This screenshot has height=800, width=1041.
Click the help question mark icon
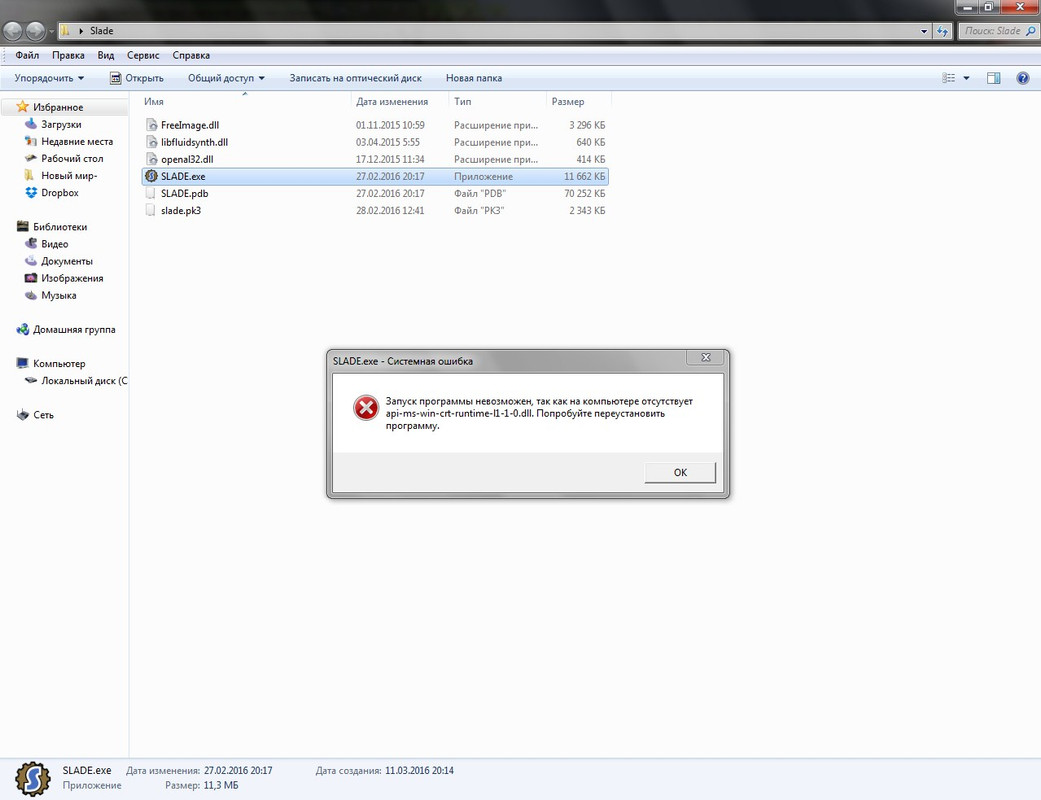(1023, 78)
